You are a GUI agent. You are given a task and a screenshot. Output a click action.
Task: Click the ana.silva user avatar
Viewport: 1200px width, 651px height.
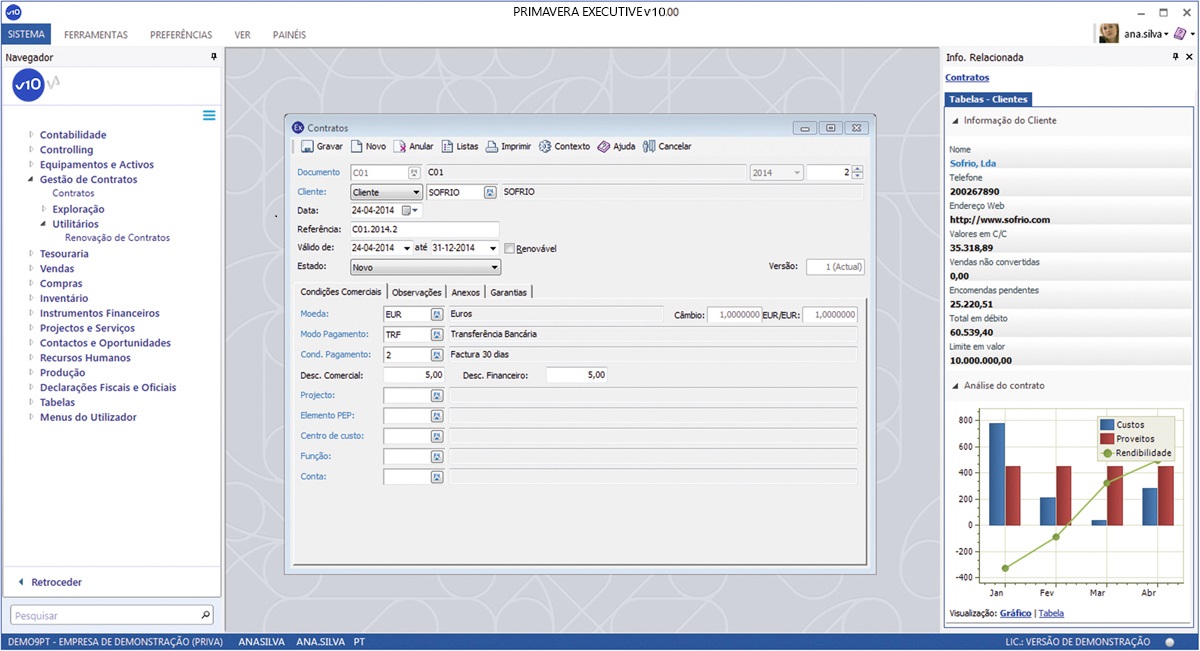click(1109, 33)
